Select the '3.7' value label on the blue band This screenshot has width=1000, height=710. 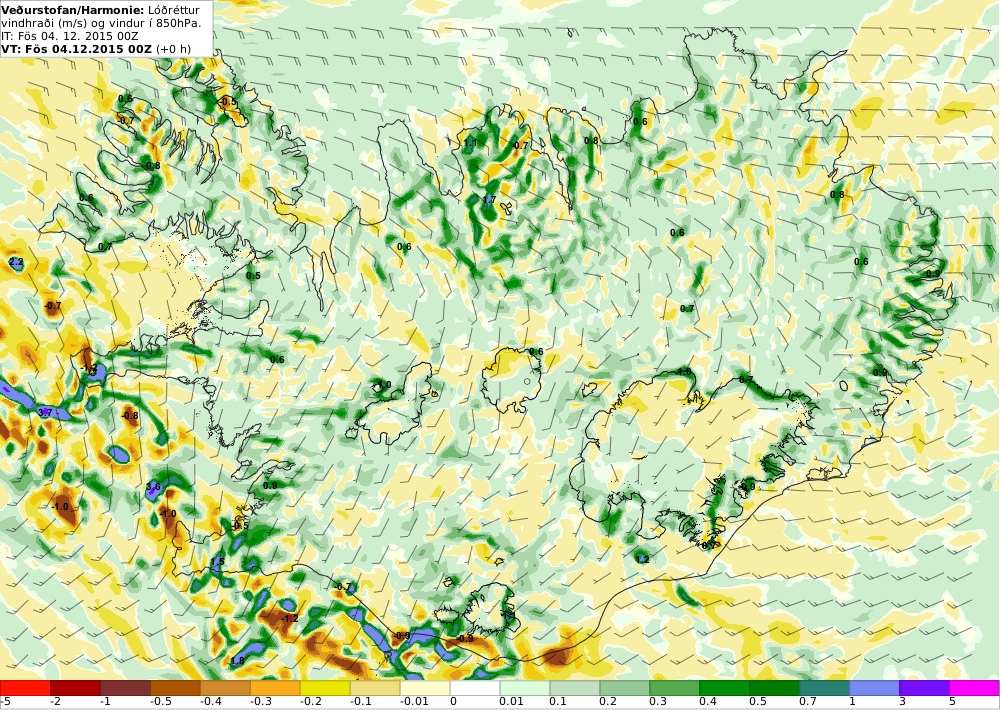[x=45, y=413]
